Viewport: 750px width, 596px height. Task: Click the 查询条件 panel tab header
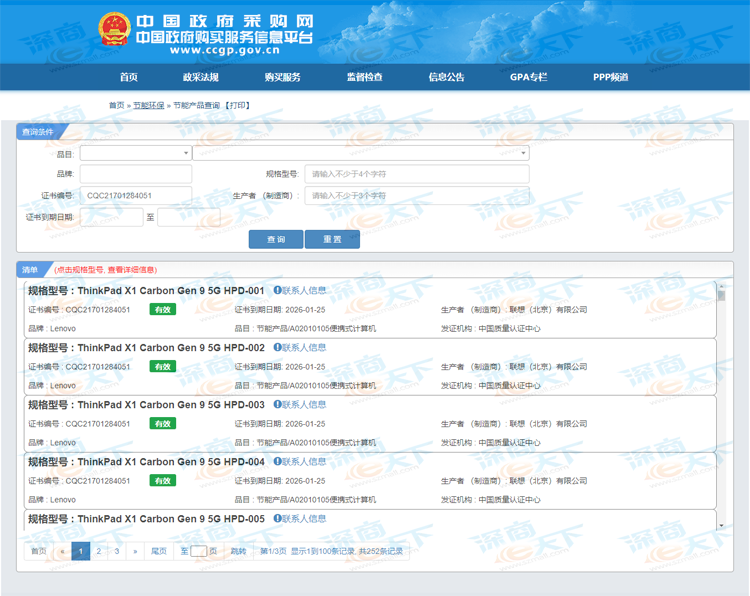click(38, 132)
